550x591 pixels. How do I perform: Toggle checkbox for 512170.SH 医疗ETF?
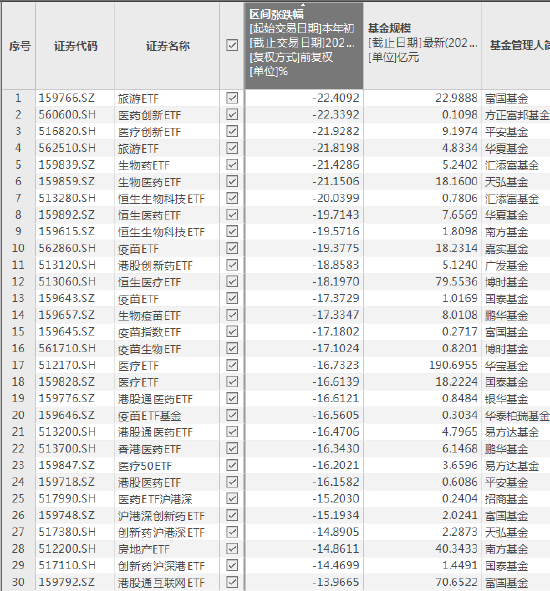[232, 365]
